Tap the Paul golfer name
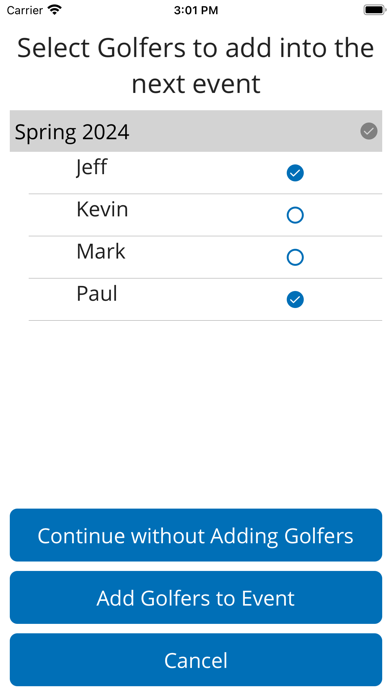Screen dimensions: 392x696 coord(97,294)
